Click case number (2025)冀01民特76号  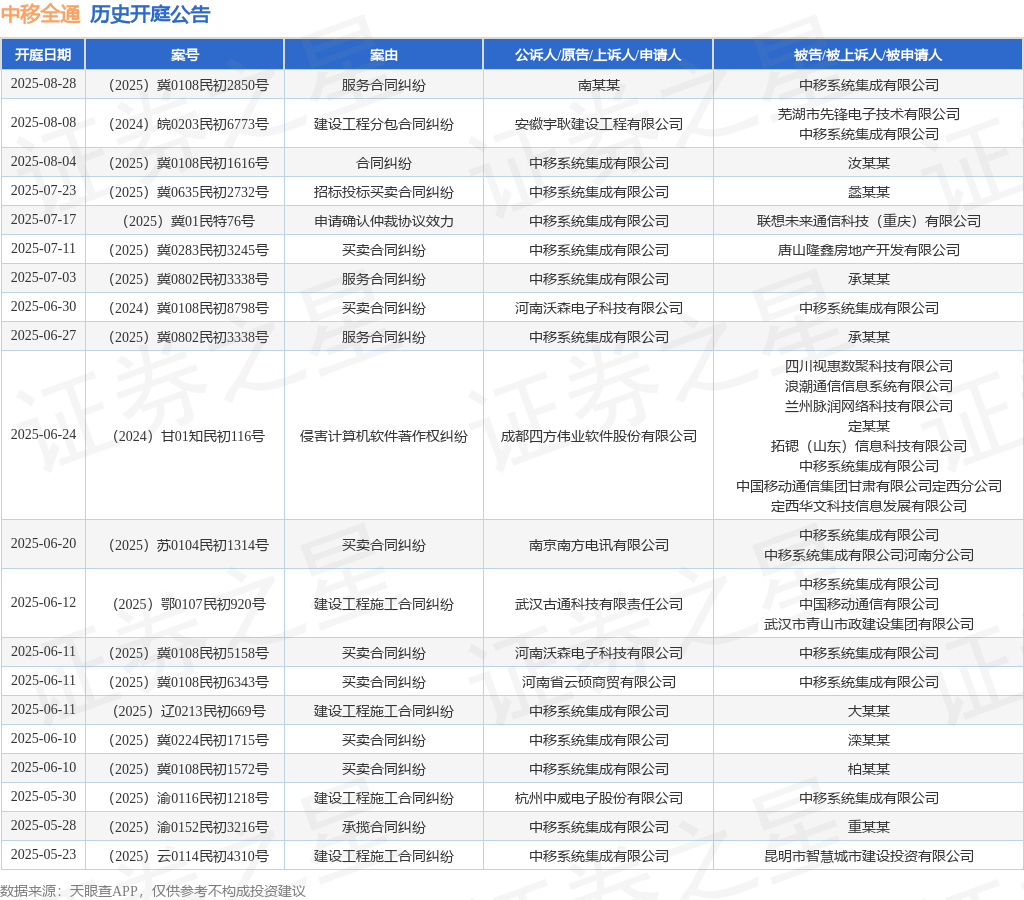pyautogui.click(x=188, y=221)
